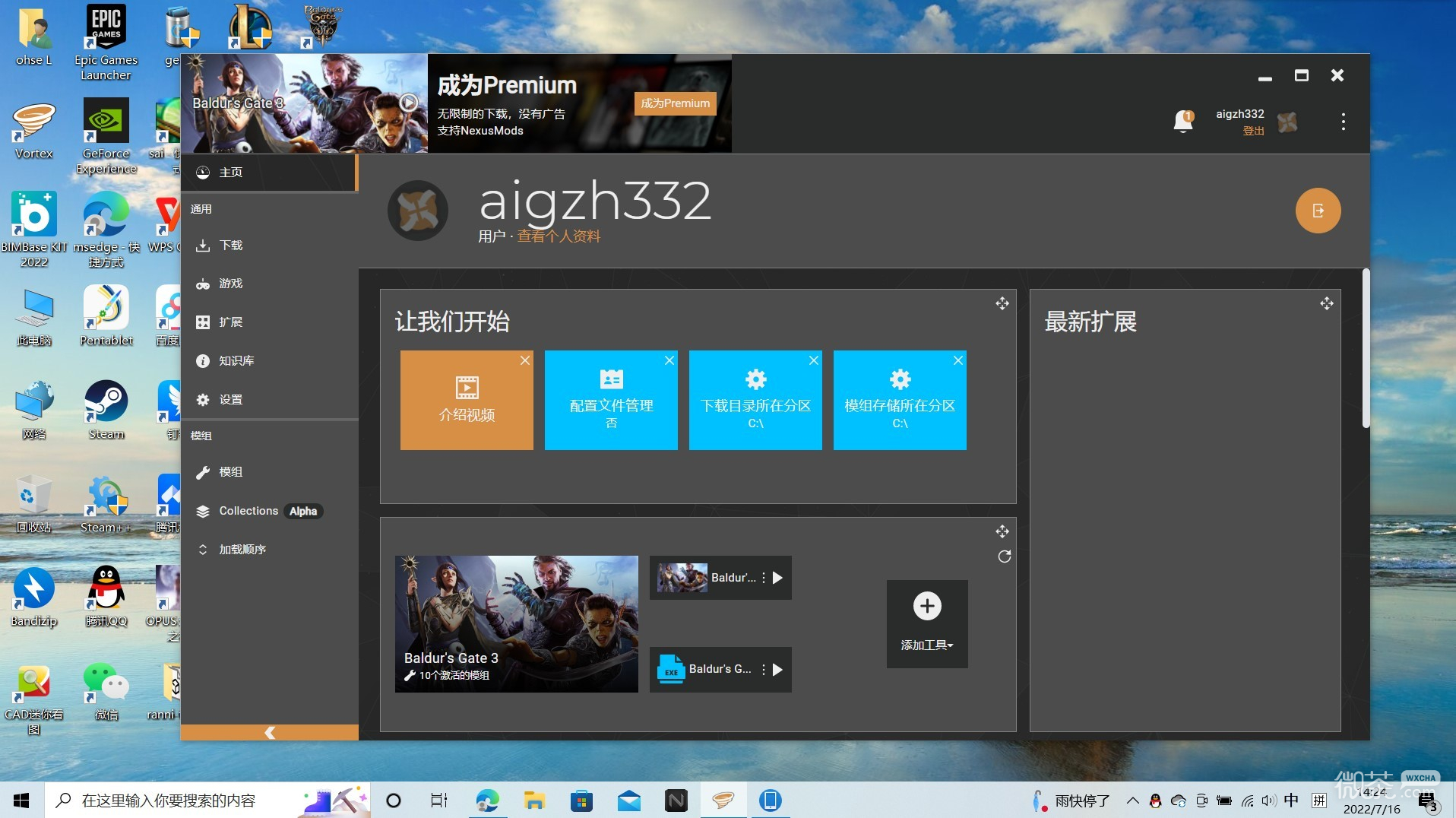
Task: Show hidden tray icons chevron
Action: coord(1132,801)
